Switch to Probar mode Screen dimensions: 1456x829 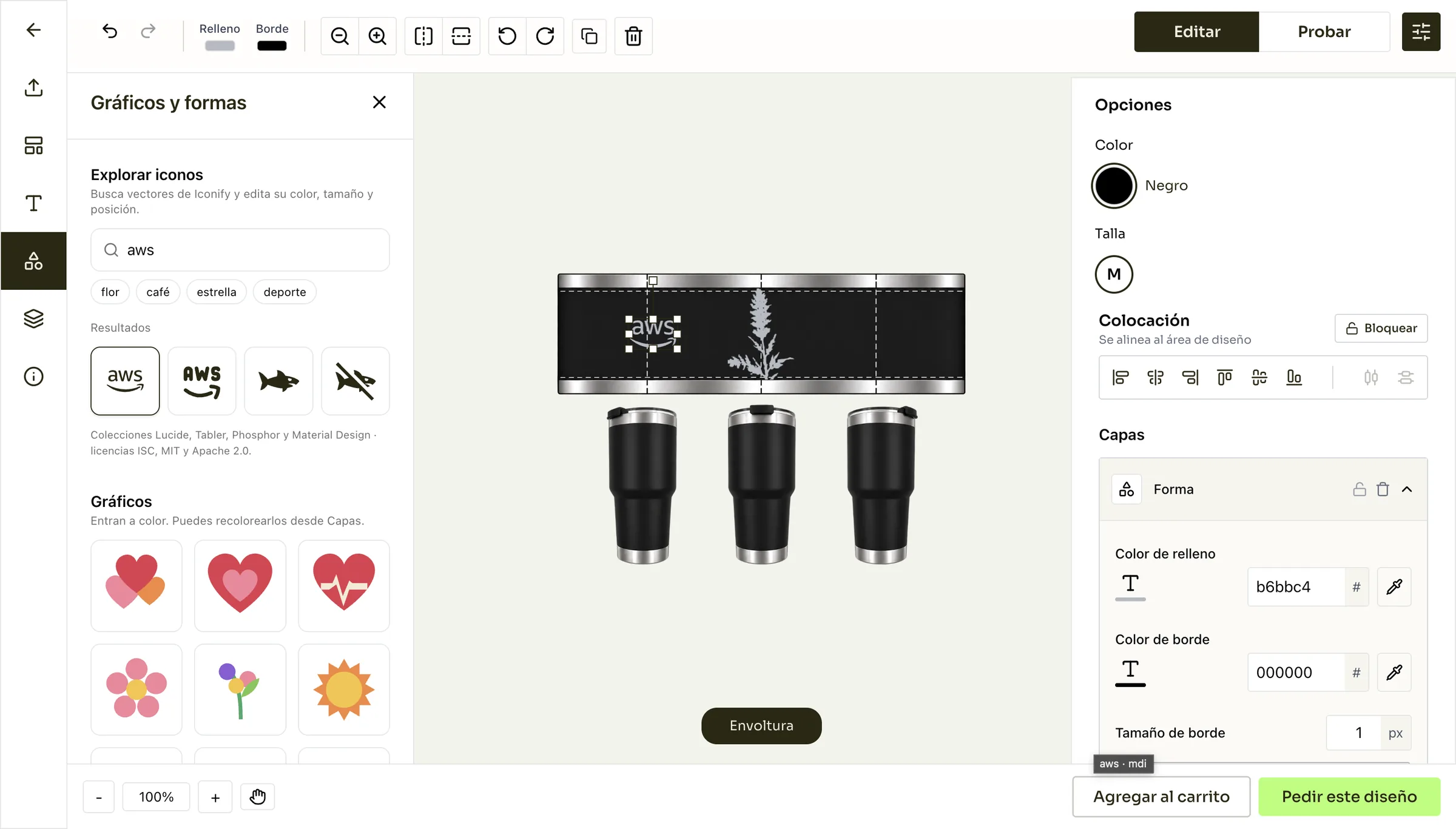click(1324, 32)
